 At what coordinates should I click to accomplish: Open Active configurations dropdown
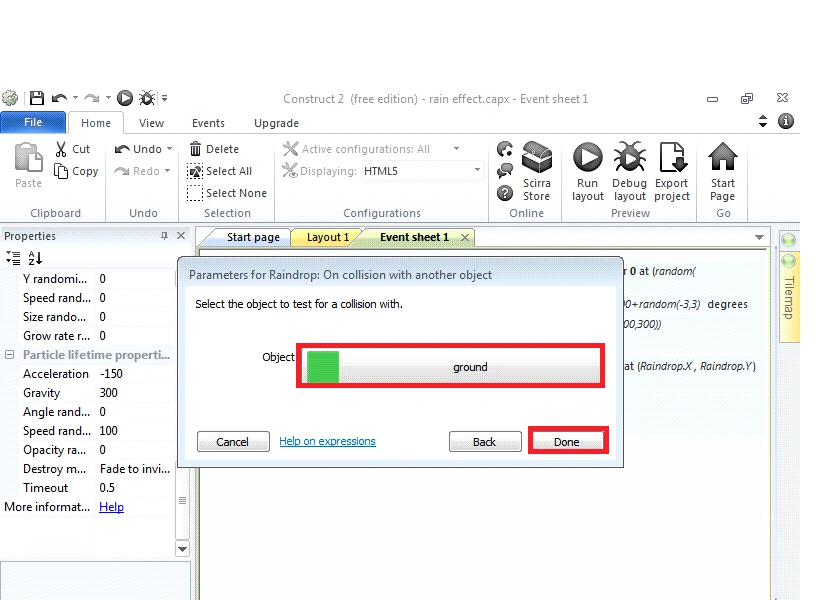pyautogui.click(x=456, y=149)
